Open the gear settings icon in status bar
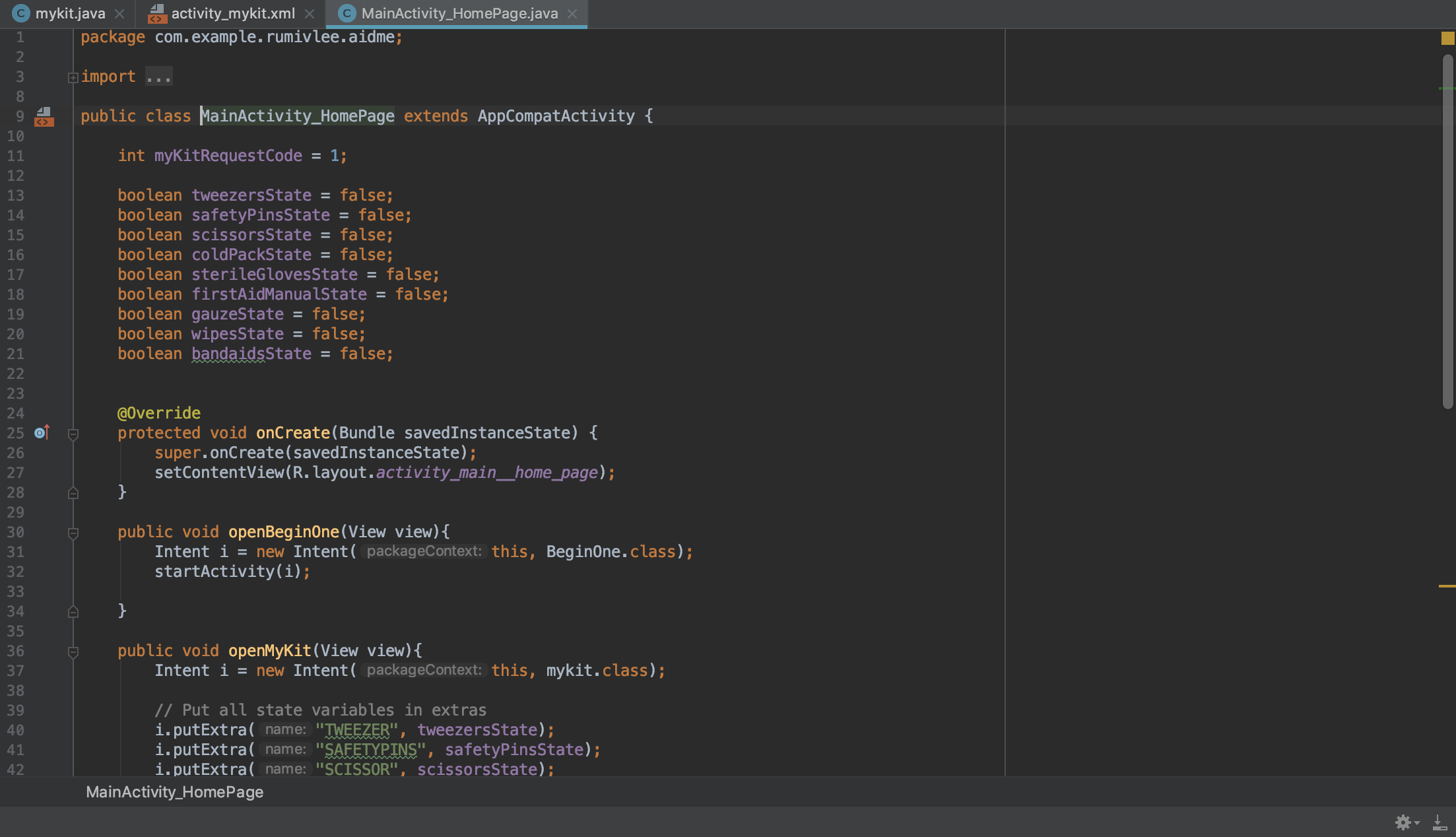Image resolution: width=1456 pixels, height=837 pixels. 1403,822
